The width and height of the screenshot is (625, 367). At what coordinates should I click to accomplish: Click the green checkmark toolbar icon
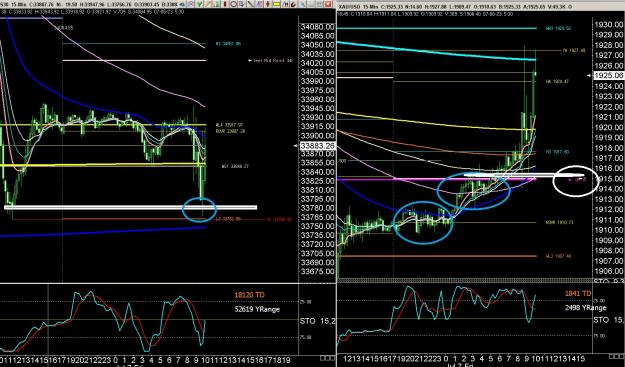(199, 4)
